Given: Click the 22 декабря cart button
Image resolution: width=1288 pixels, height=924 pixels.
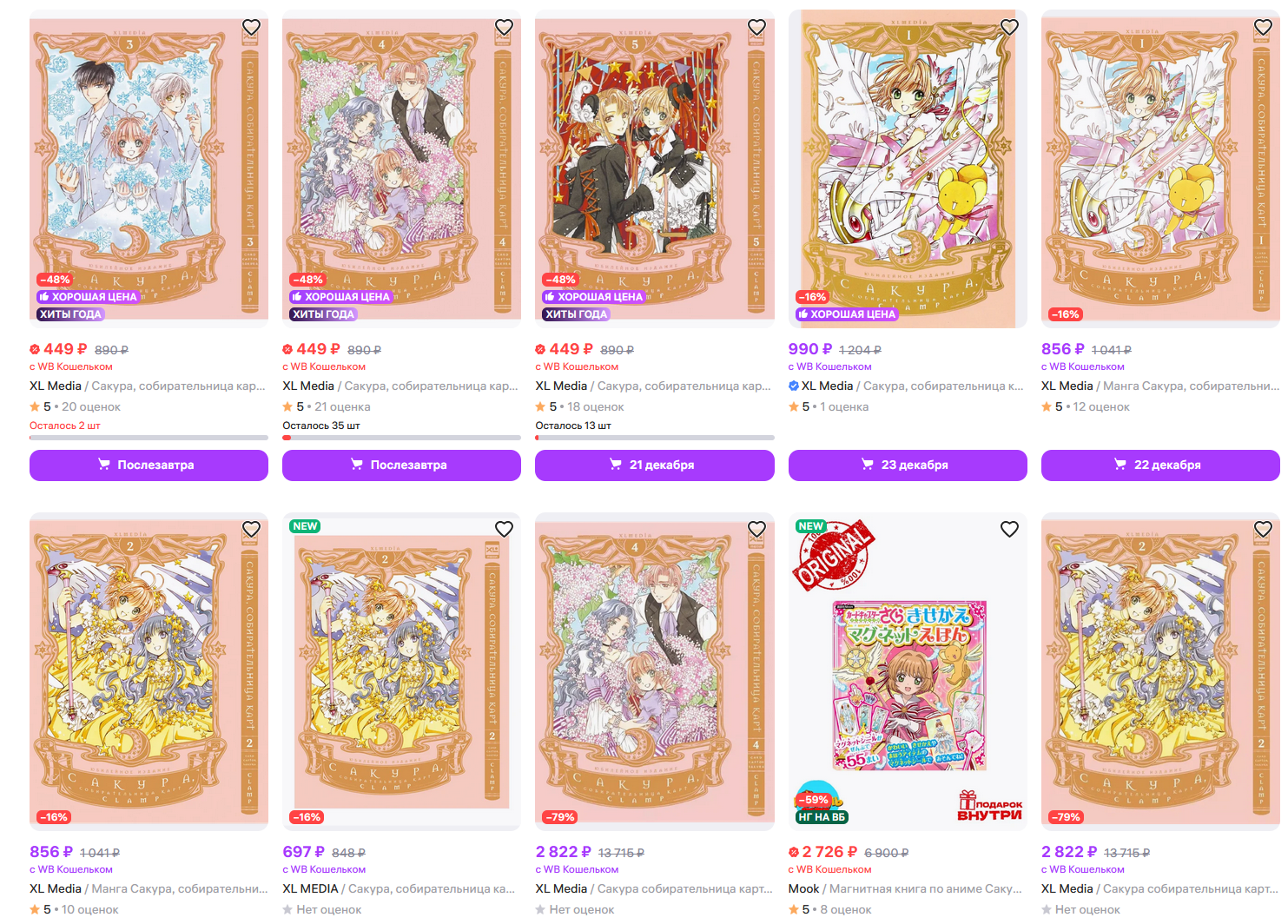Looking at the screenshot, I should (1160, 465).
